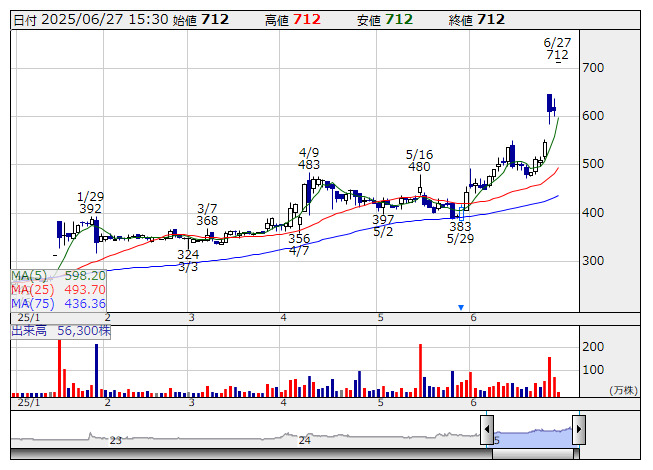Viewport: 653px width, 470px height.
Task: Click the 397 5/2 low label
Action: click(x=383, y=226)
